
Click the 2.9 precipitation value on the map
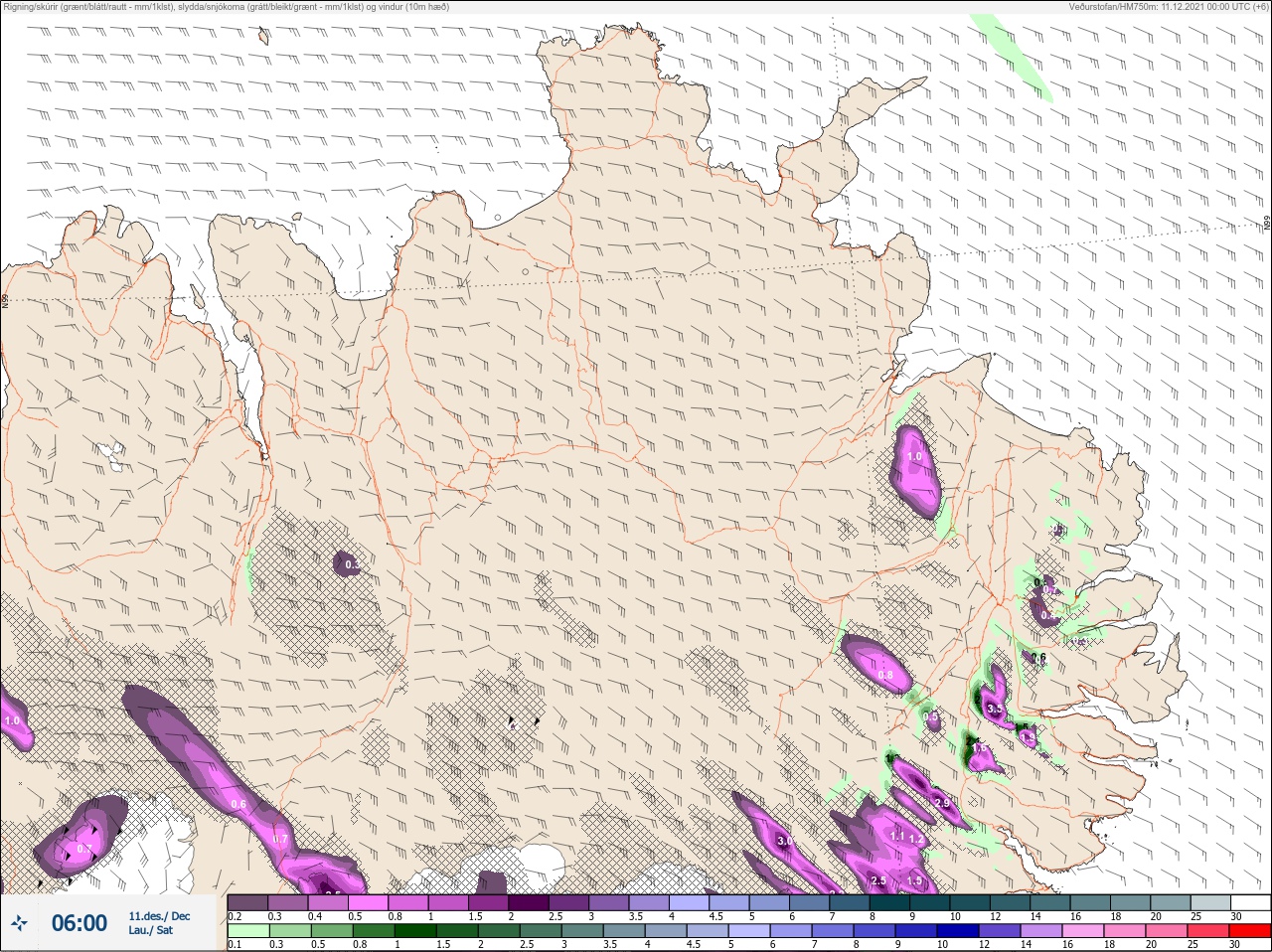pos(942,803)
